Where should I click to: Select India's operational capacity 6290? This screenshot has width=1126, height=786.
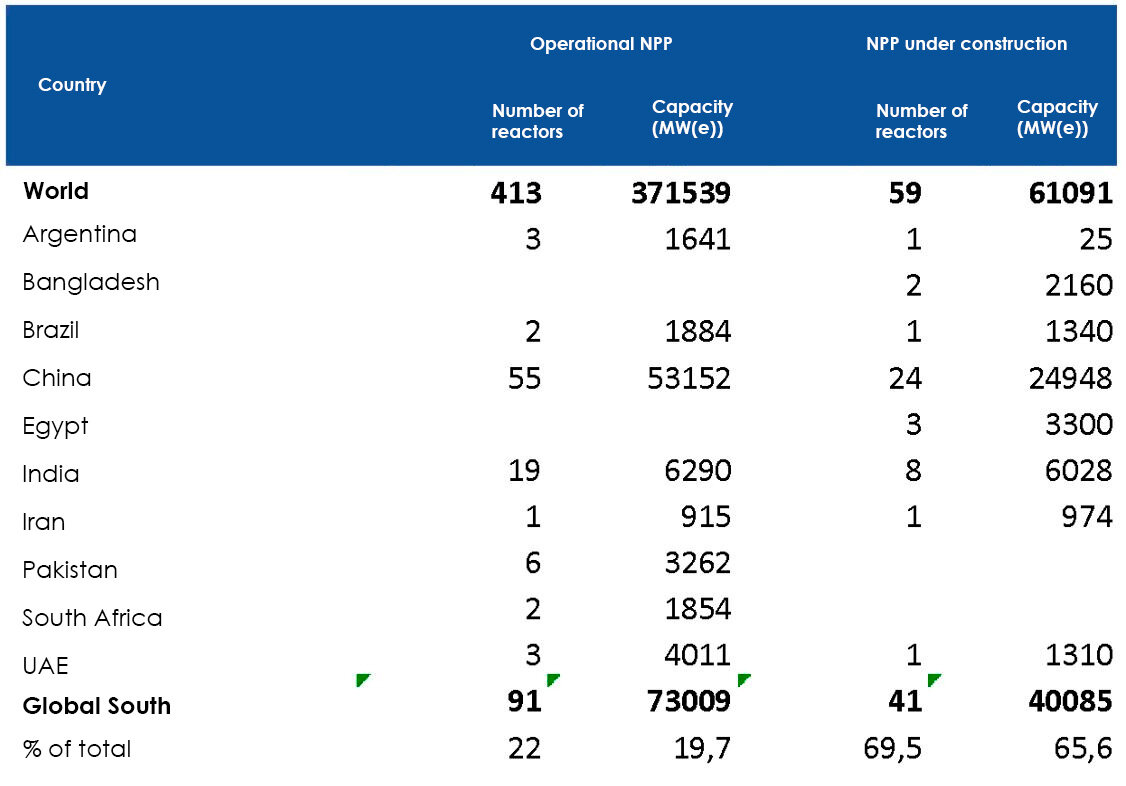(697, 470)
